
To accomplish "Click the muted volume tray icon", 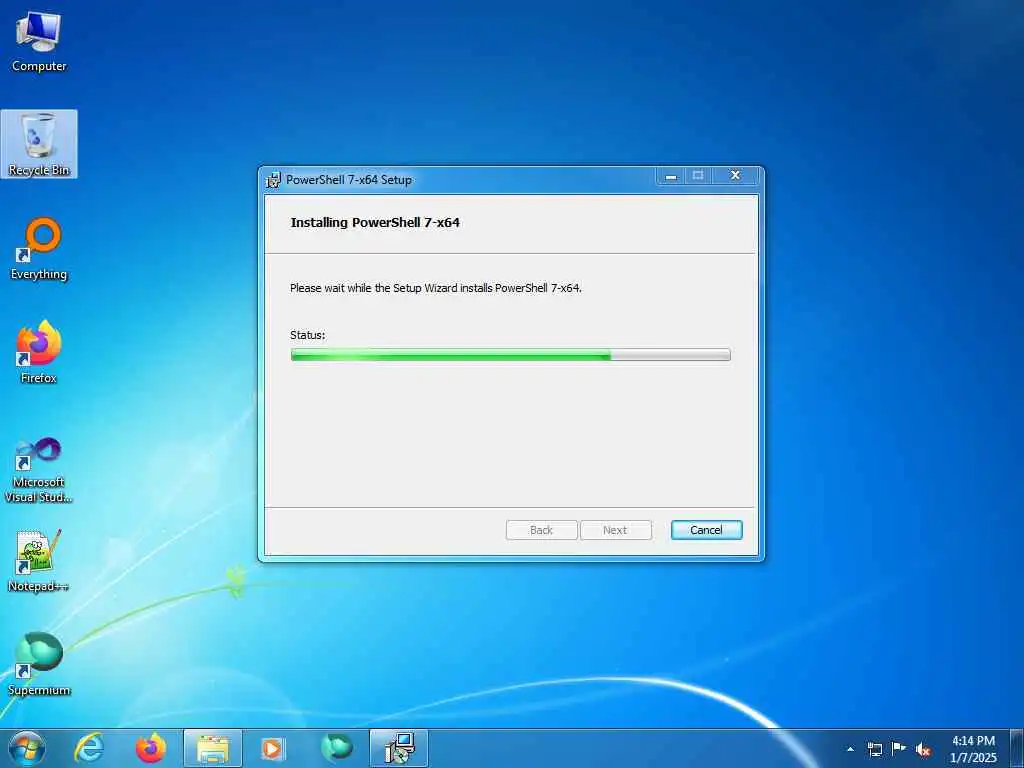I will tap(923, 749).
